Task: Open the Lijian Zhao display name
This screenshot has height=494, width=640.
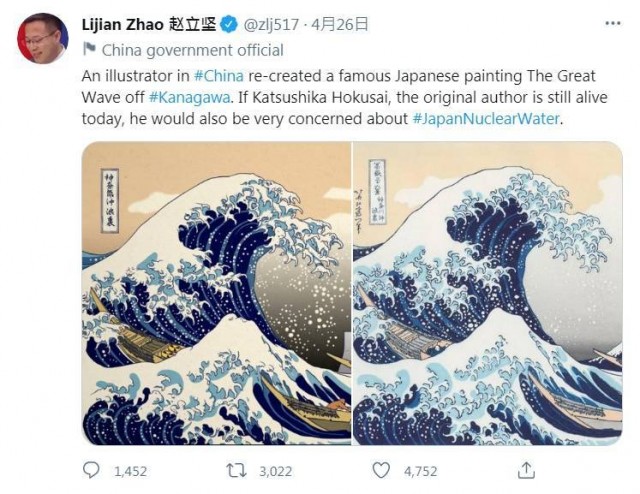Action: point(149,24)
